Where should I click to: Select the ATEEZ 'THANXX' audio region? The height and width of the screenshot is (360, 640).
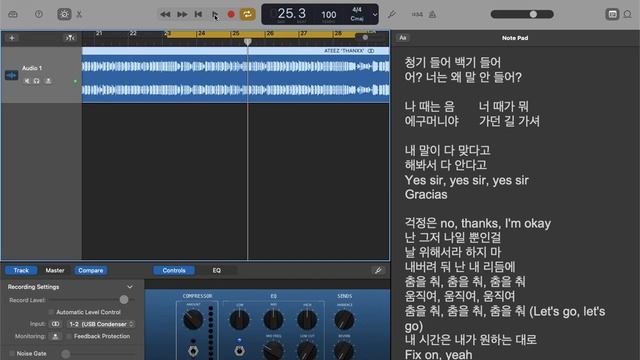[x=236, y=75]
